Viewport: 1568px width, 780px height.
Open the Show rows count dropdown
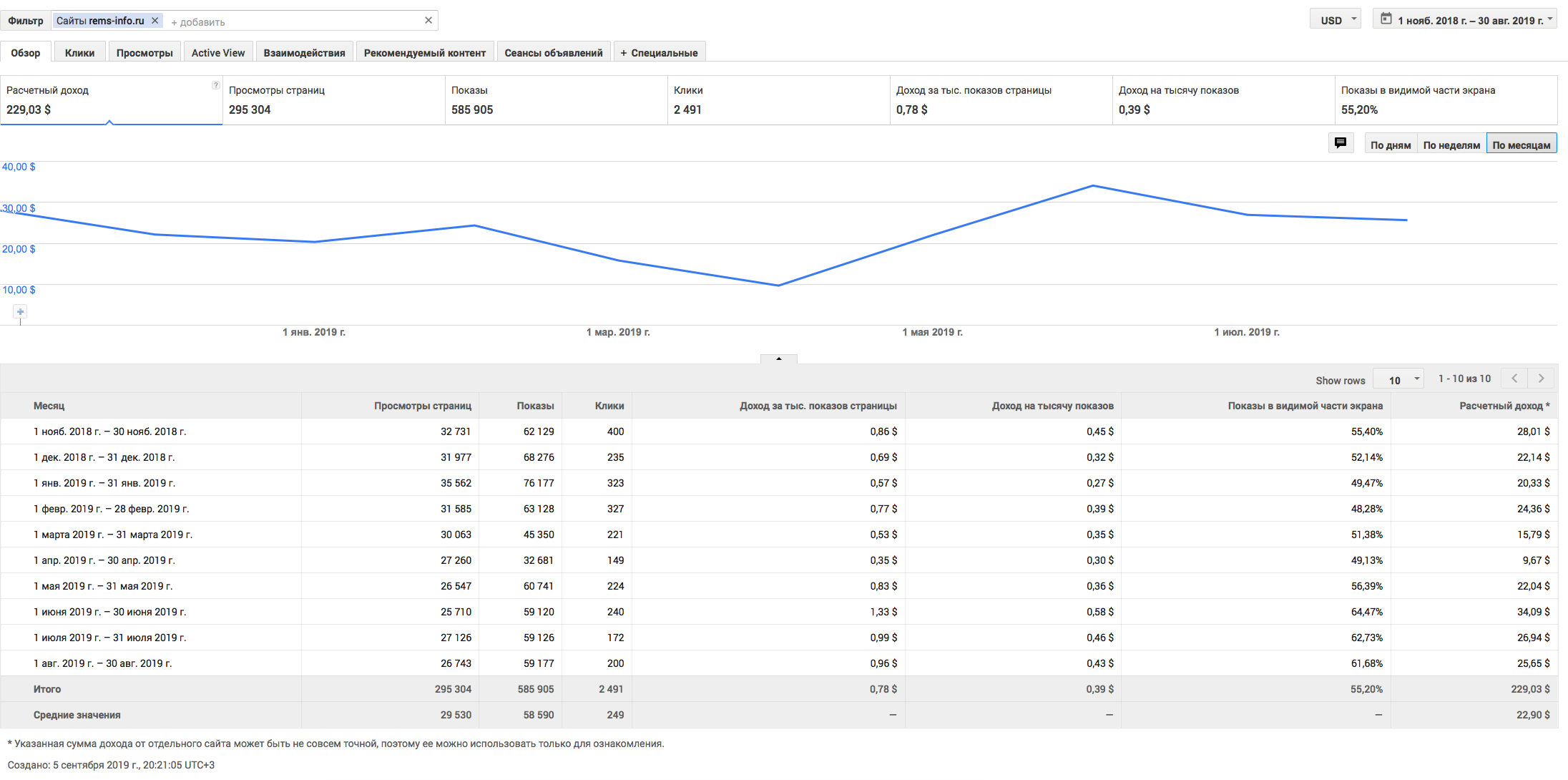pos(1398,380)
